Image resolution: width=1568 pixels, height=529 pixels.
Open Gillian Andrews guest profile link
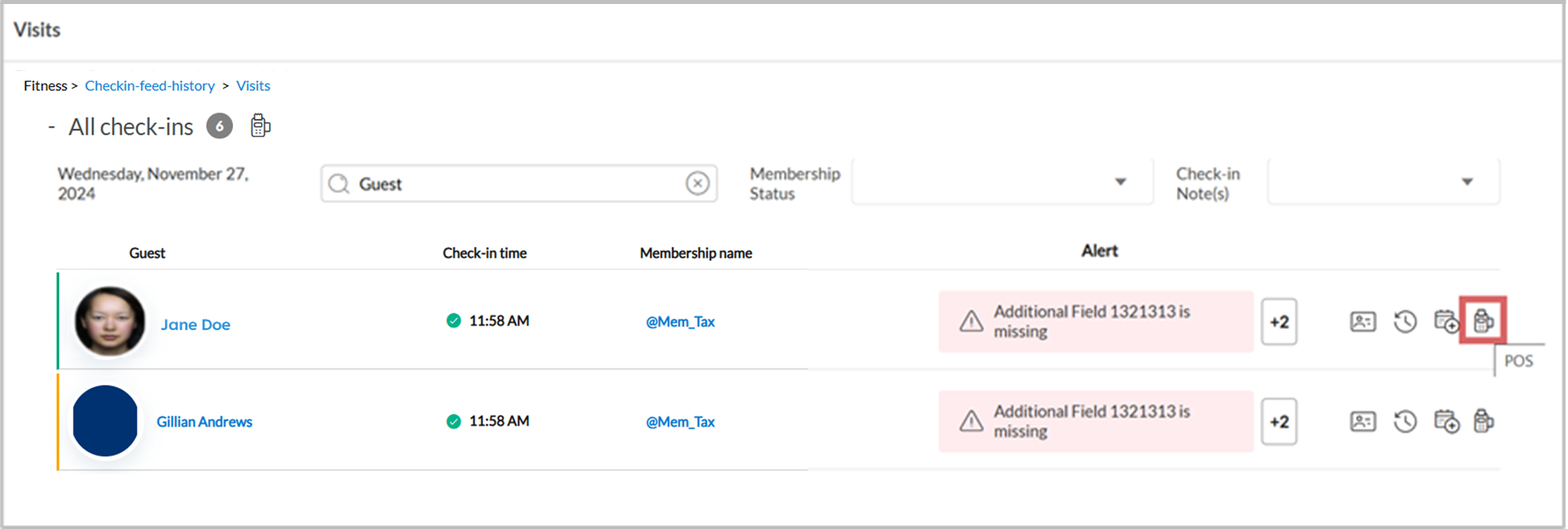pos(204,421)
